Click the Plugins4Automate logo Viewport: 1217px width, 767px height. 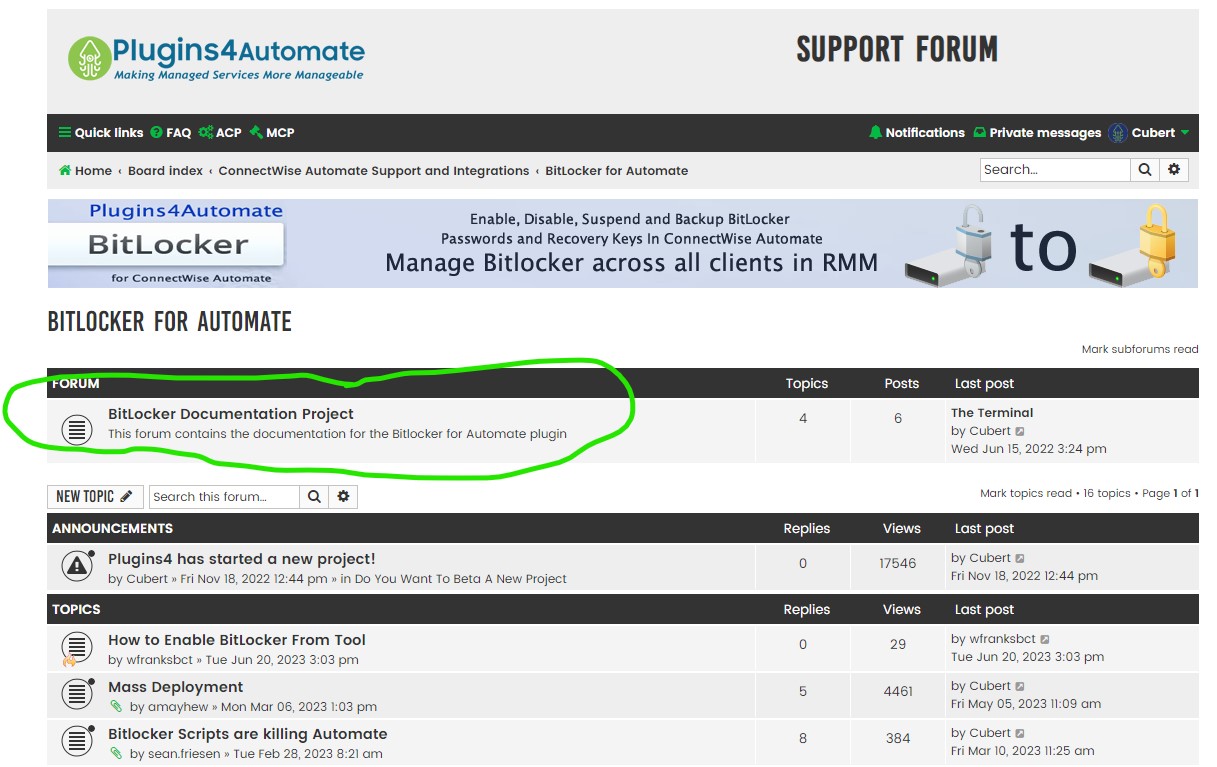tap(217, 58)
